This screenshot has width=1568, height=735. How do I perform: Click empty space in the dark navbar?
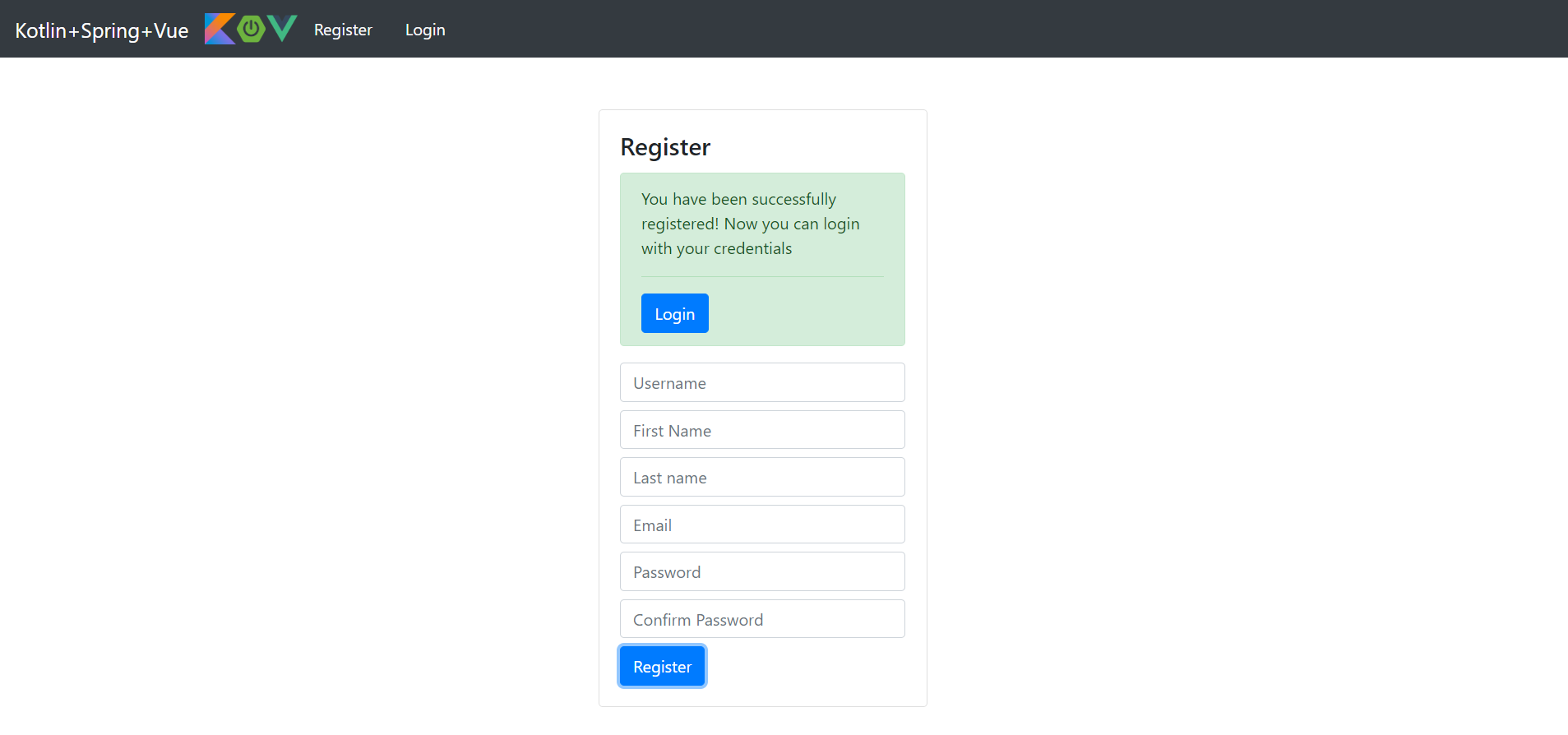tap(987, 29)
